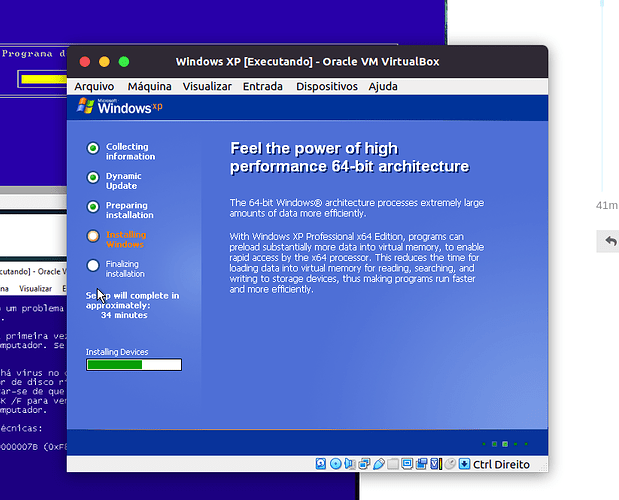Click the Installing Devices green progress bar
This screenshot has height=500, width=619.
pyautogui.click(x=134, y=365)
